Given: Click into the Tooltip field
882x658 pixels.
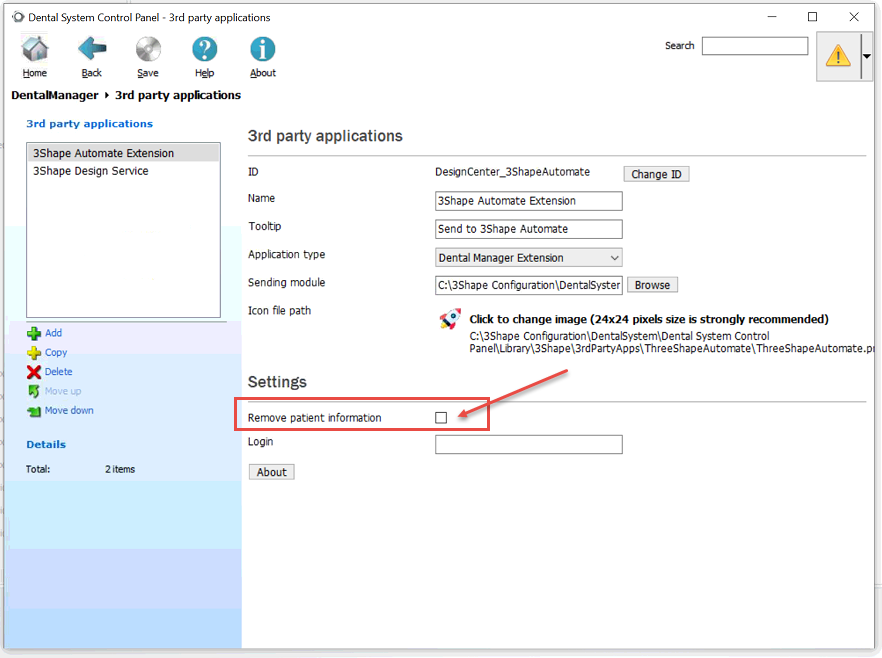Looking at the screenshot, I should (528, 229).
